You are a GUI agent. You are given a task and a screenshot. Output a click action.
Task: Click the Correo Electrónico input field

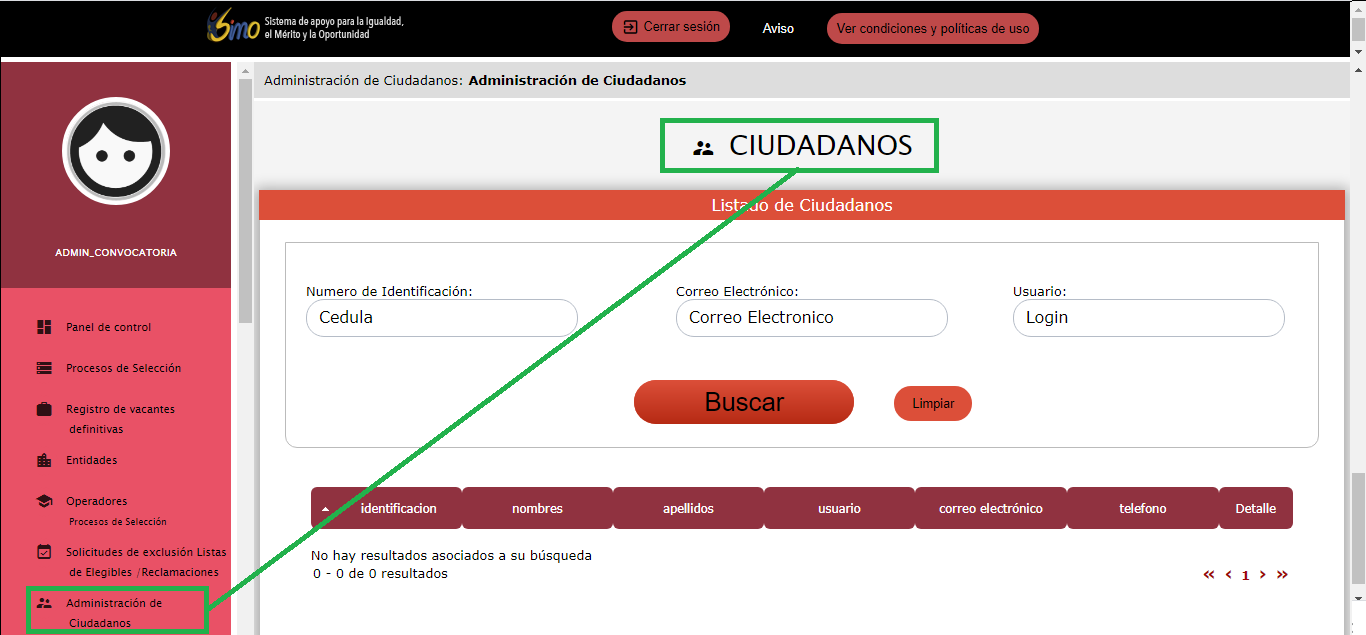[x=811, y=318]
